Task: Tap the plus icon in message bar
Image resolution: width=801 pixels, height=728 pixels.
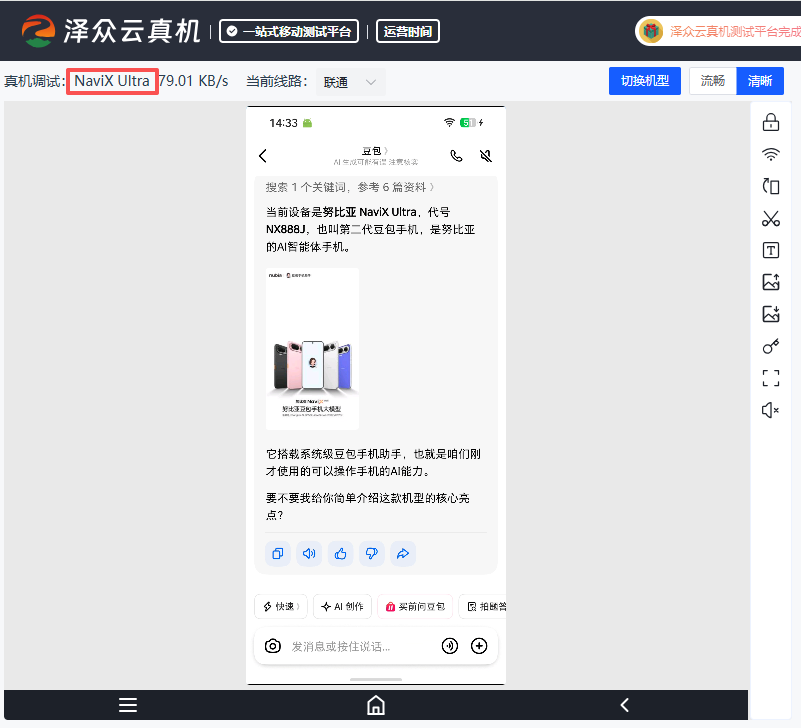Action: coord(479,646)
